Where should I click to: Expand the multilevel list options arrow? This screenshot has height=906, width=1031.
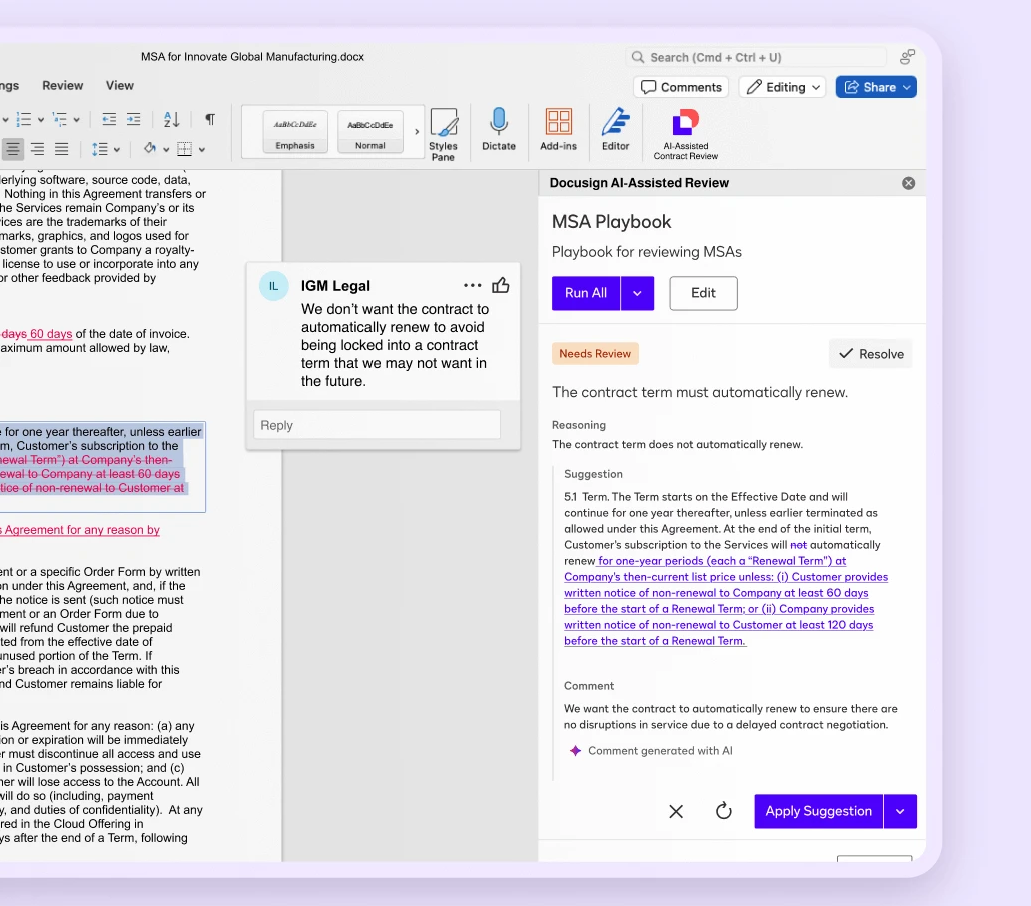tap(76, 120)
